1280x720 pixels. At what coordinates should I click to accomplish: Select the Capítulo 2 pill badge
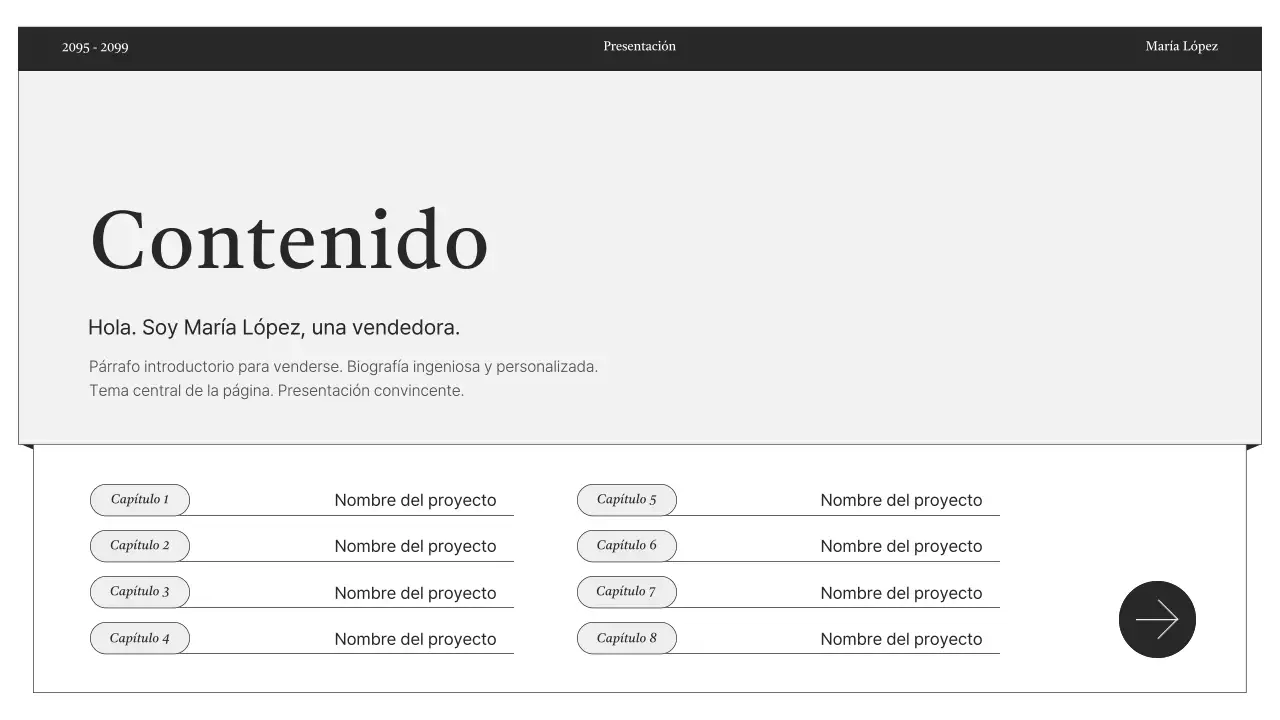click(139, 546)
